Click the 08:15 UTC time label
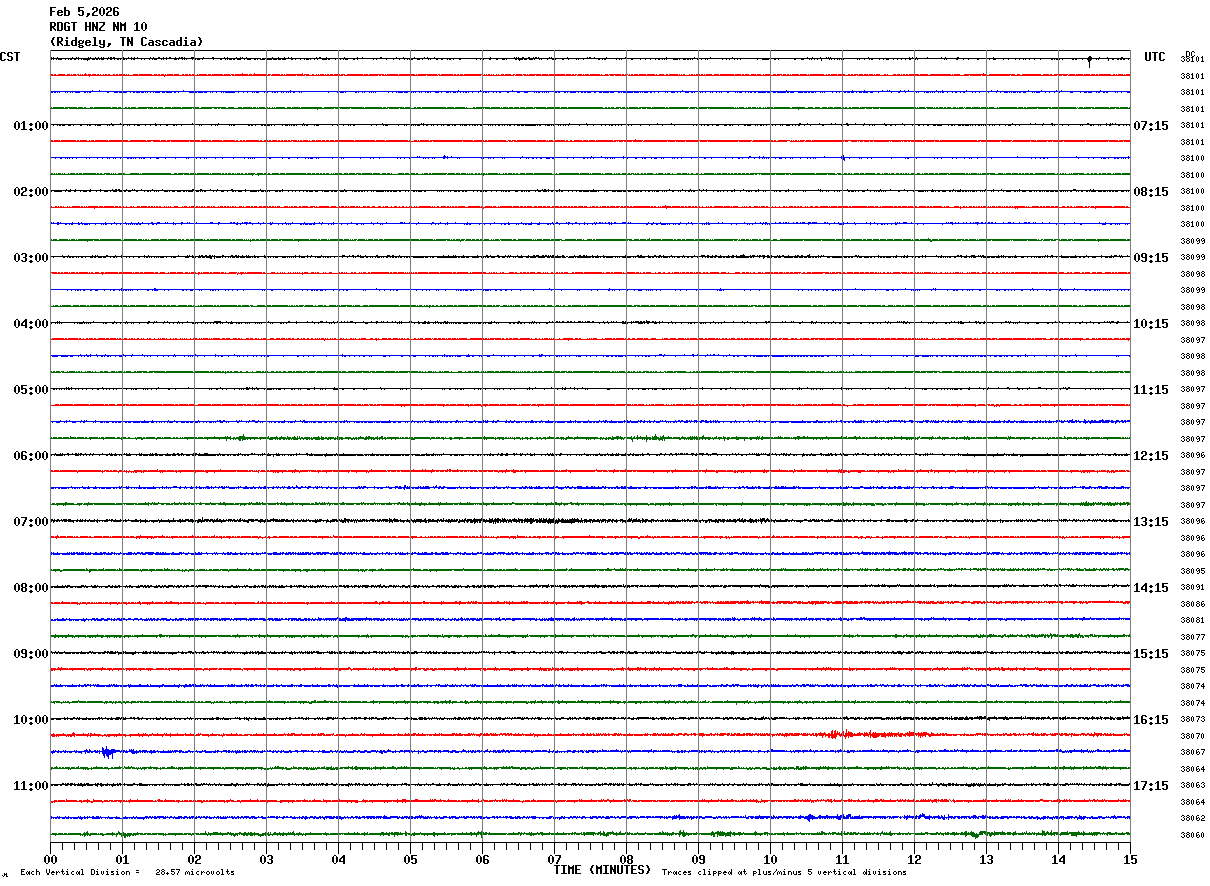Screen dimensions: 1210x886 (x=1151, y=192)
